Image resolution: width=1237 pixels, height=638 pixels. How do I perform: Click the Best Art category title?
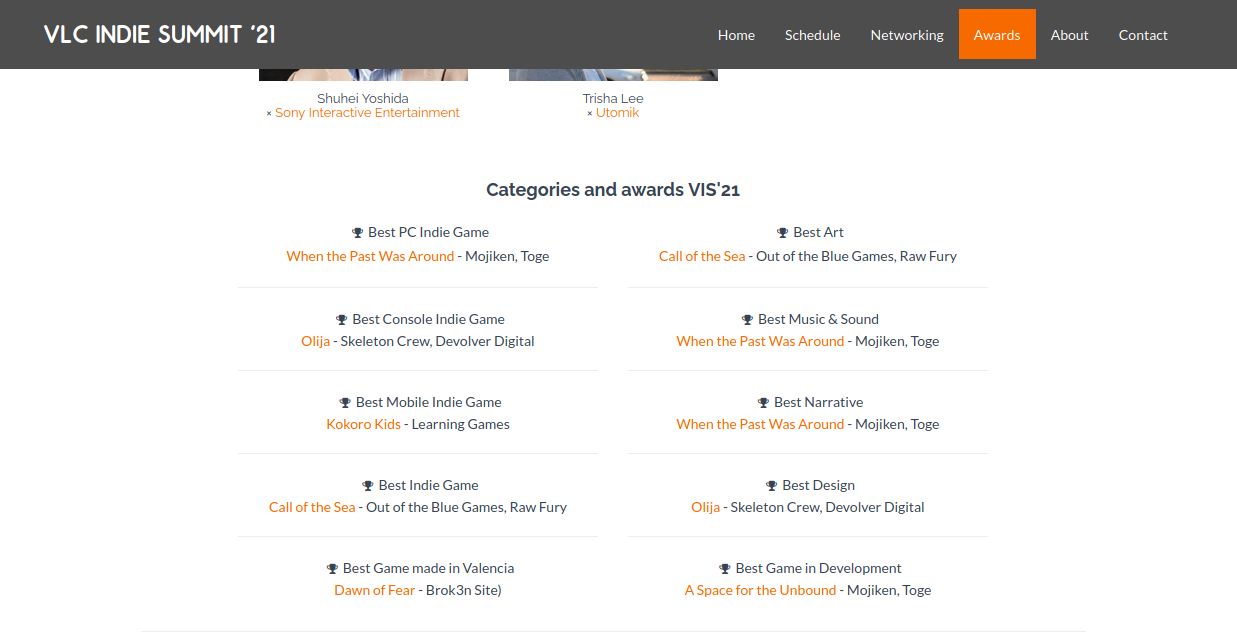819,232
